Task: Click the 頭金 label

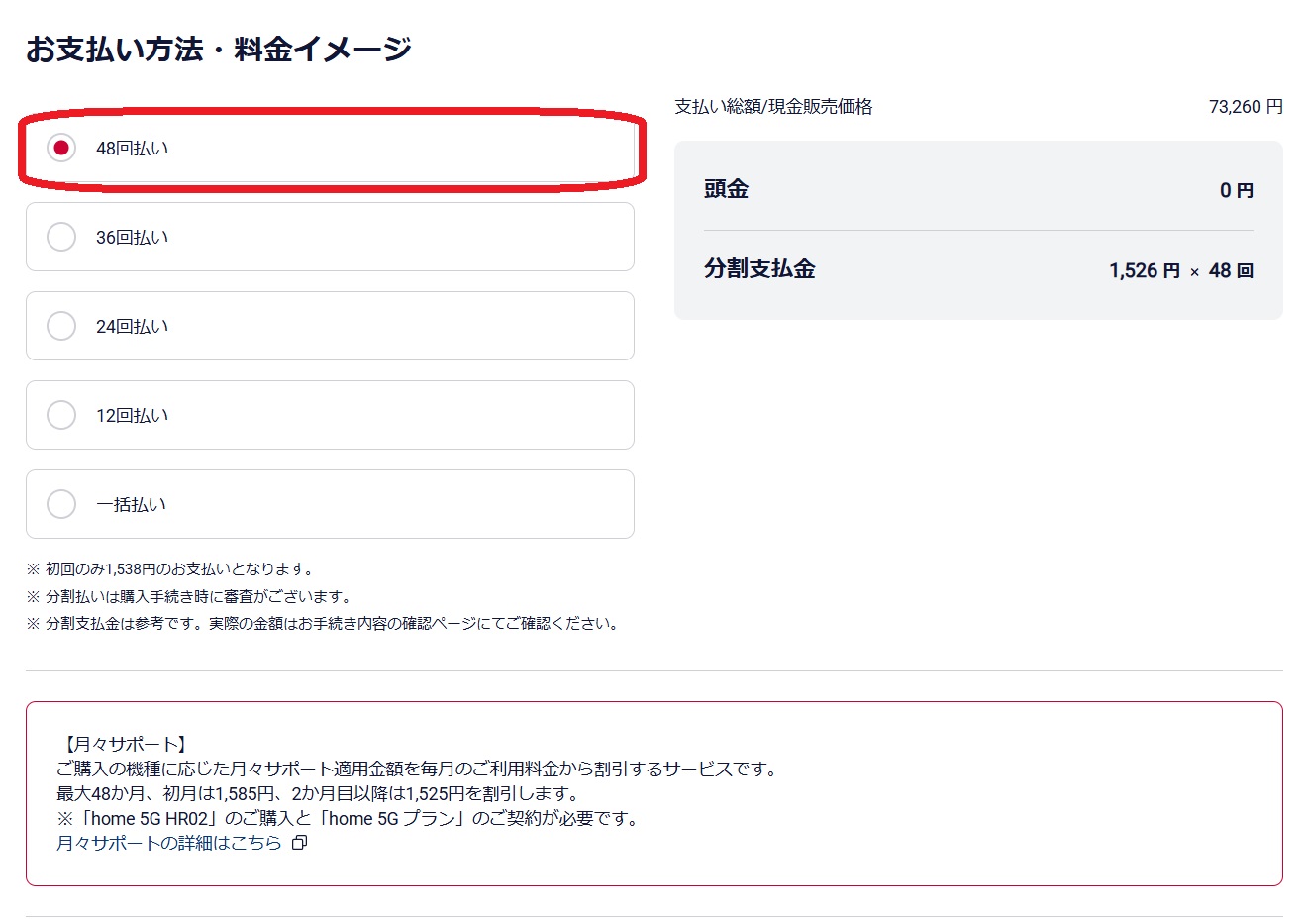Action: click(x=726, y=189)
